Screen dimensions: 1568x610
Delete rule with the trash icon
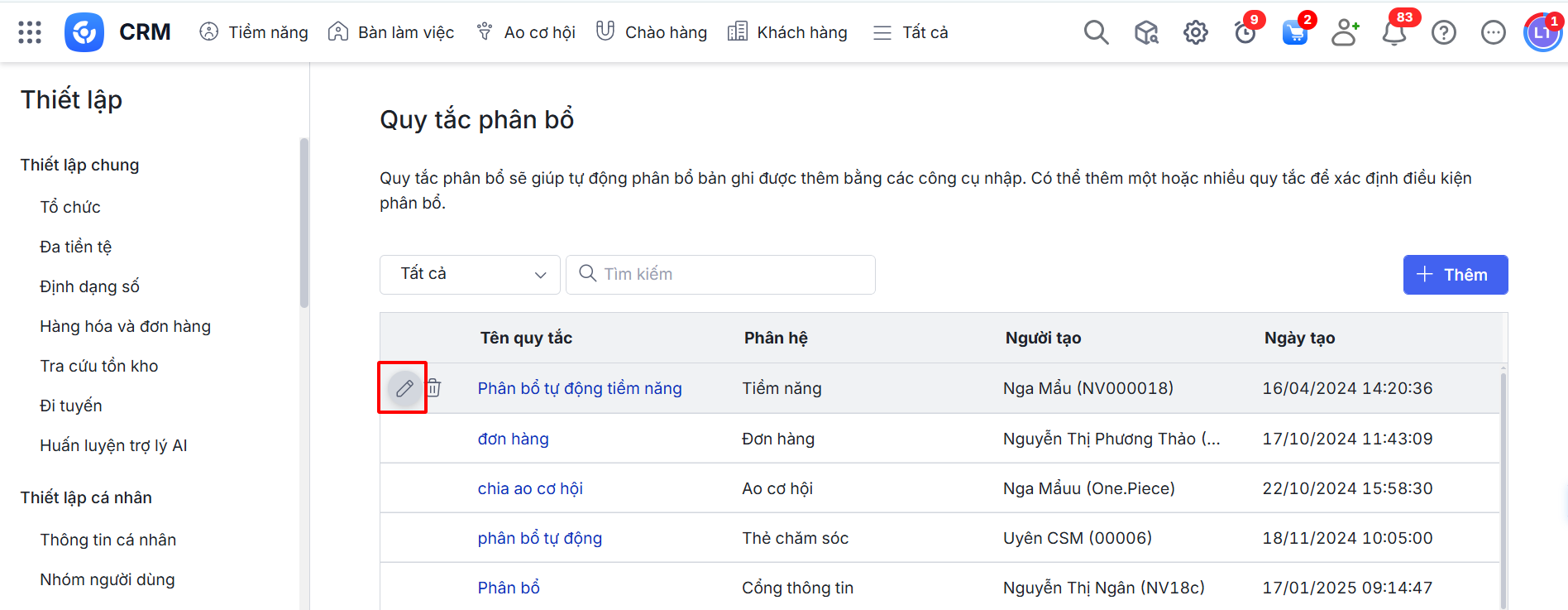tap(434, 387)
